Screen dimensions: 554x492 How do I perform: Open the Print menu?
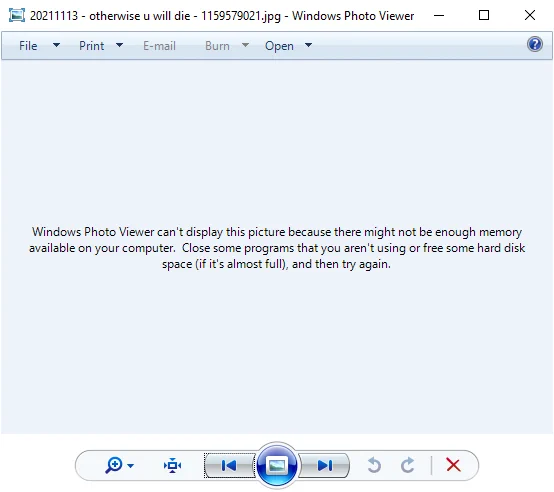tap(92, 46)
